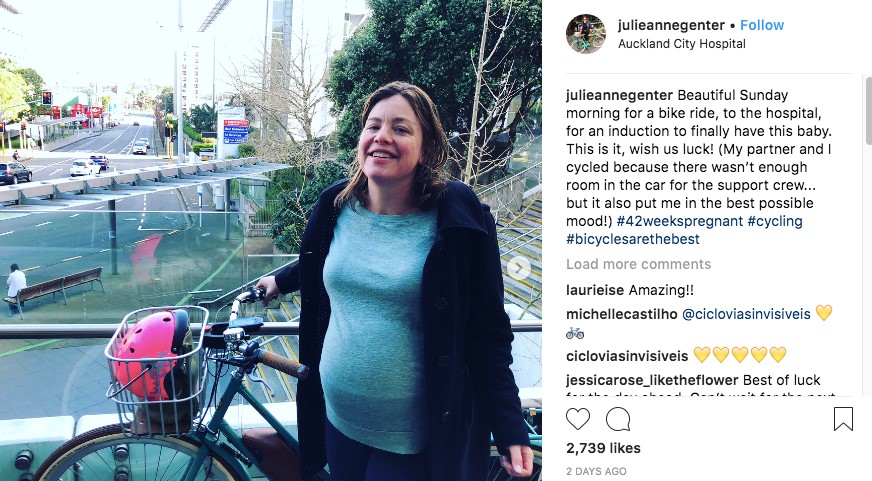
Task: Open the julieannegenter profile avatar
Action: tap(586, 34)
